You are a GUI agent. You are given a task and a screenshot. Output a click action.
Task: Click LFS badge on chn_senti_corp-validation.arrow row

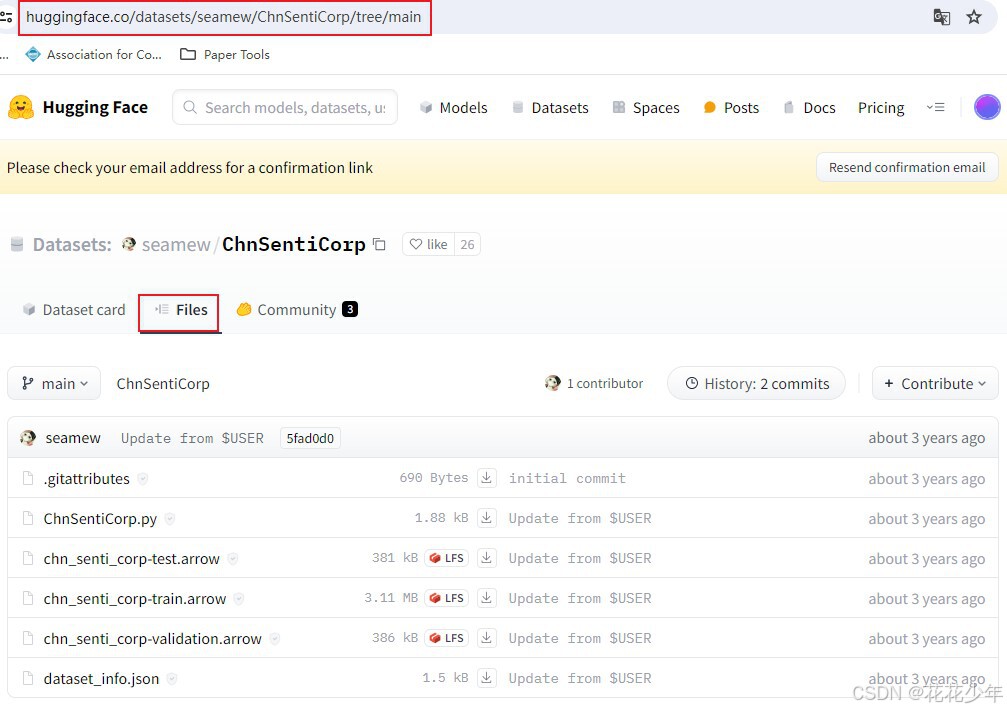click(x=446, y=638)
